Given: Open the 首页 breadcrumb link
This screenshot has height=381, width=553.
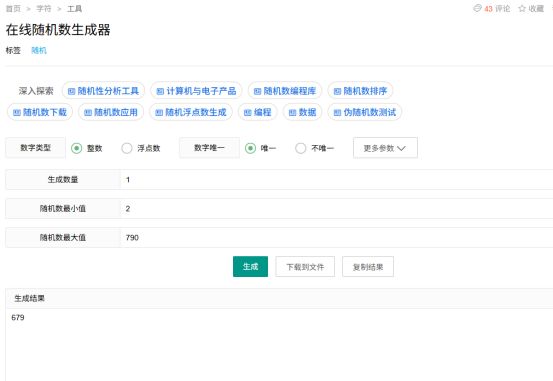Looking at the screenshot, I should pos(13,8).
